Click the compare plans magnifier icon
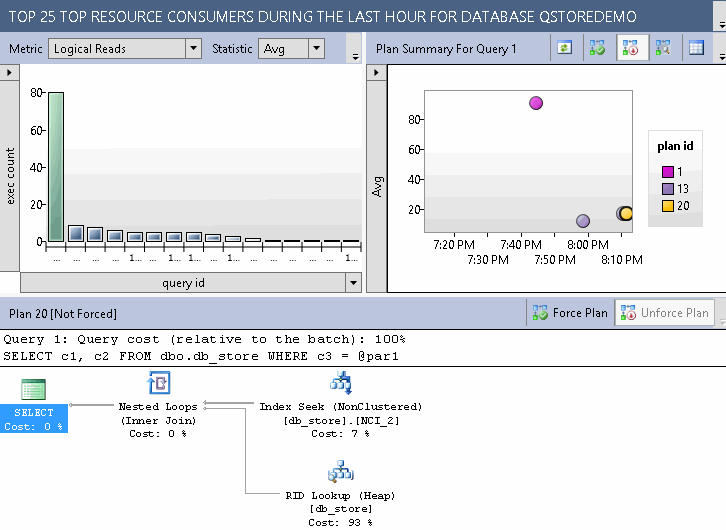The width and height of the screenshot is (726, 530). 663,48
